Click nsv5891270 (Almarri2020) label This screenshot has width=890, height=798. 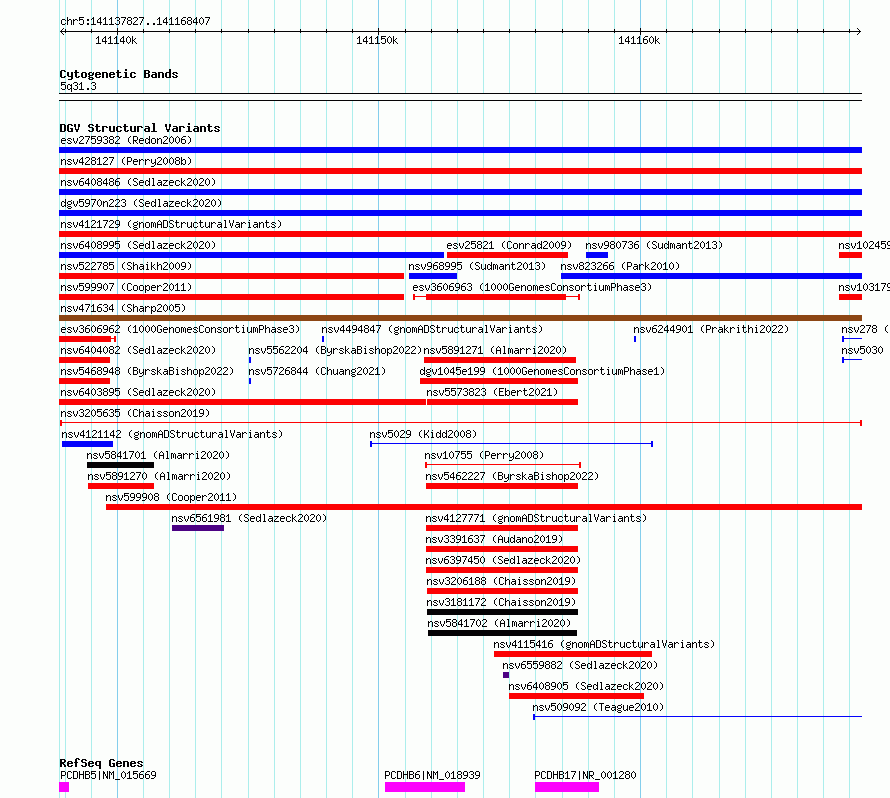[x=159, y=476]
